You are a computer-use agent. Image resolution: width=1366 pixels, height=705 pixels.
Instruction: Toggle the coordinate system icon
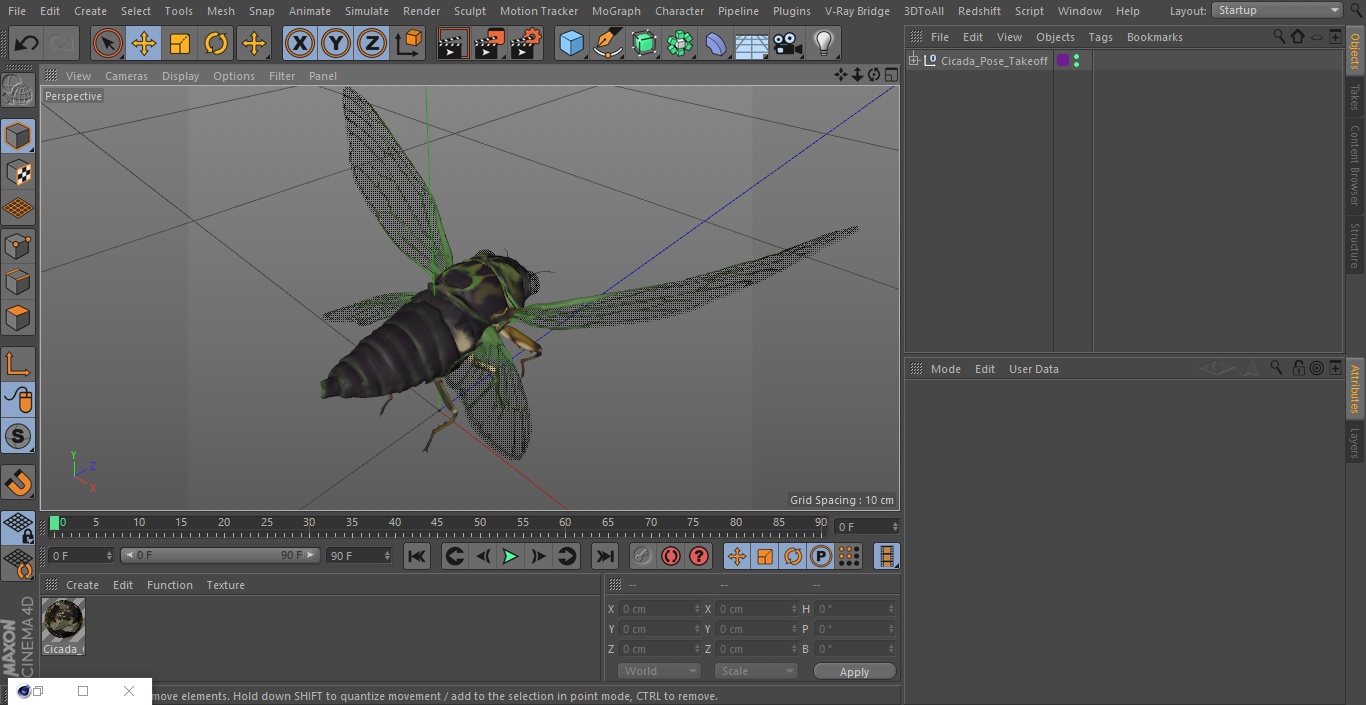(409, 43)
